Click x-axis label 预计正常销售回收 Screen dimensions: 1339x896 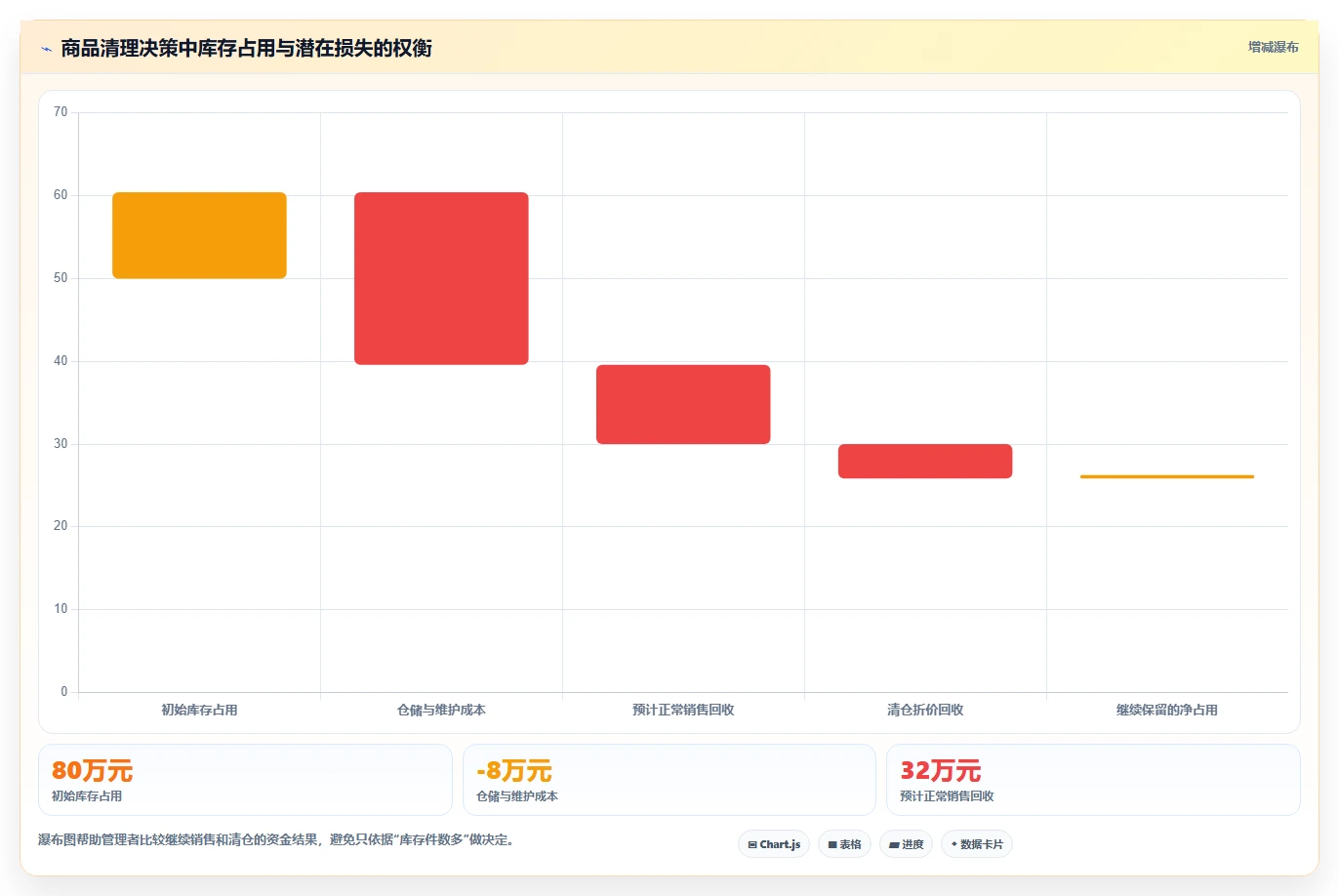[683, 710]
